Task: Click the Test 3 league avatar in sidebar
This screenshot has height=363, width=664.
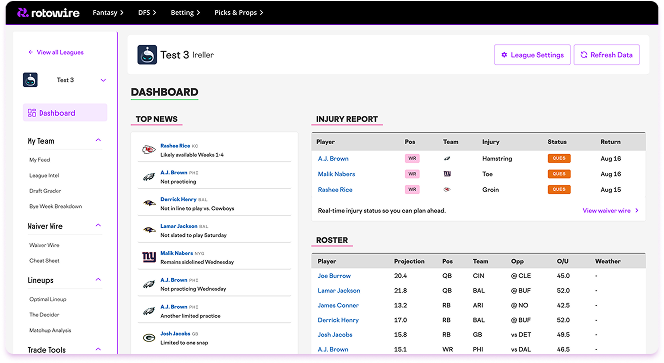Action: 30,80
